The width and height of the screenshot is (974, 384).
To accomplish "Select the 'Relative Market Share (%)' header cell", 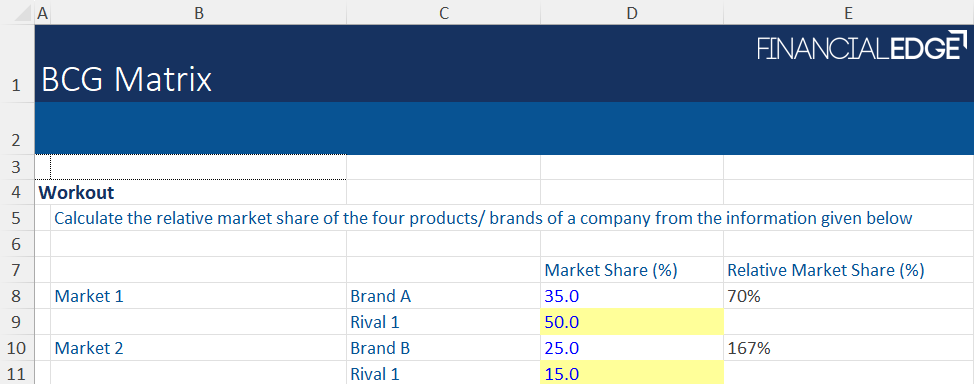I will coord(849,270).
